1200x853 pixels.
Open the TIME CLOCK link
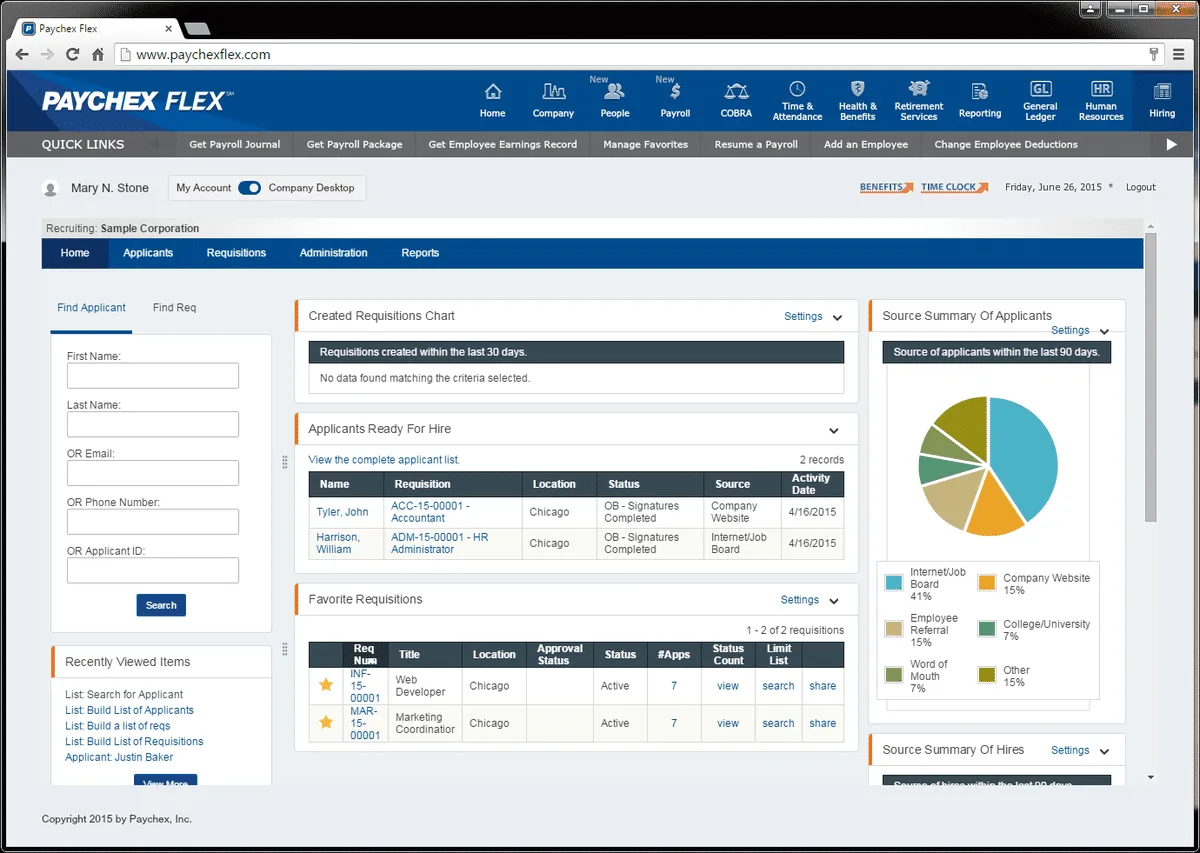click(x=954, y=187)
